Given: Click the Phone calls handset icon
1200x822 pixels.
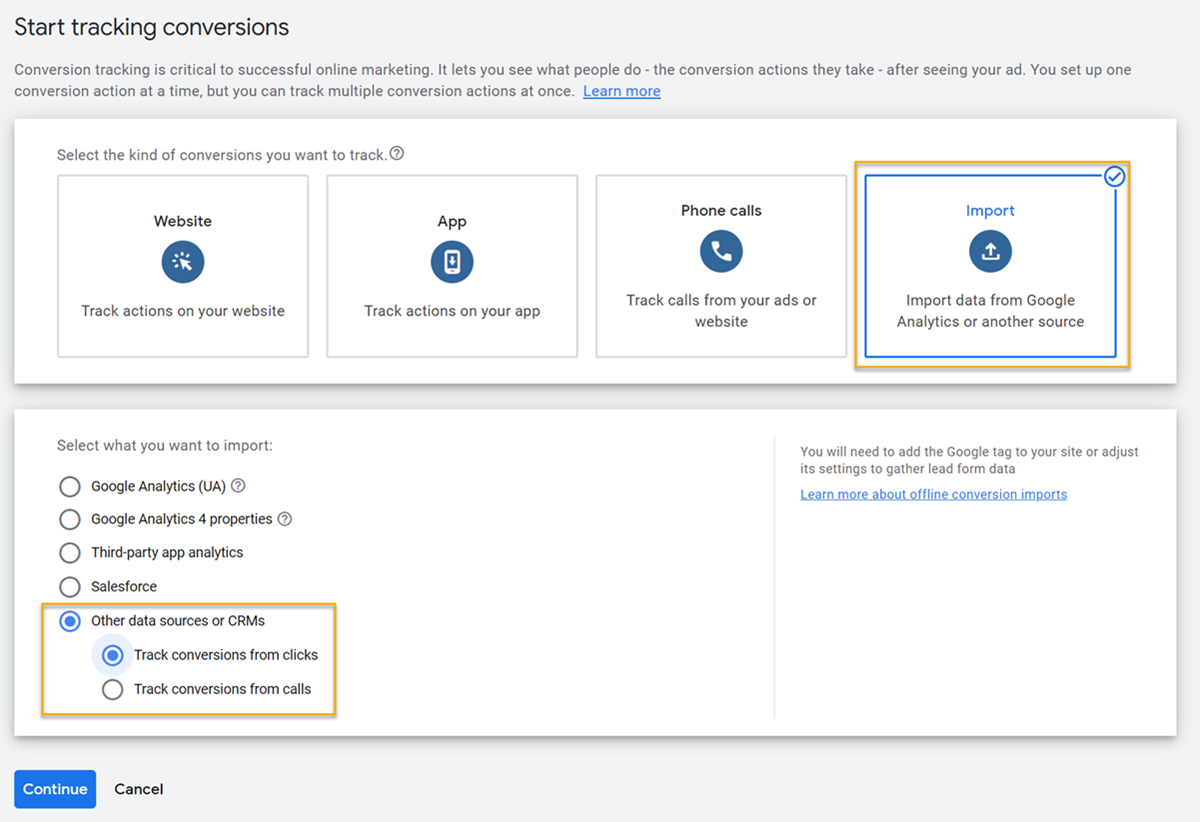Looking at the screenshot, I should click(x=721, y=251).
